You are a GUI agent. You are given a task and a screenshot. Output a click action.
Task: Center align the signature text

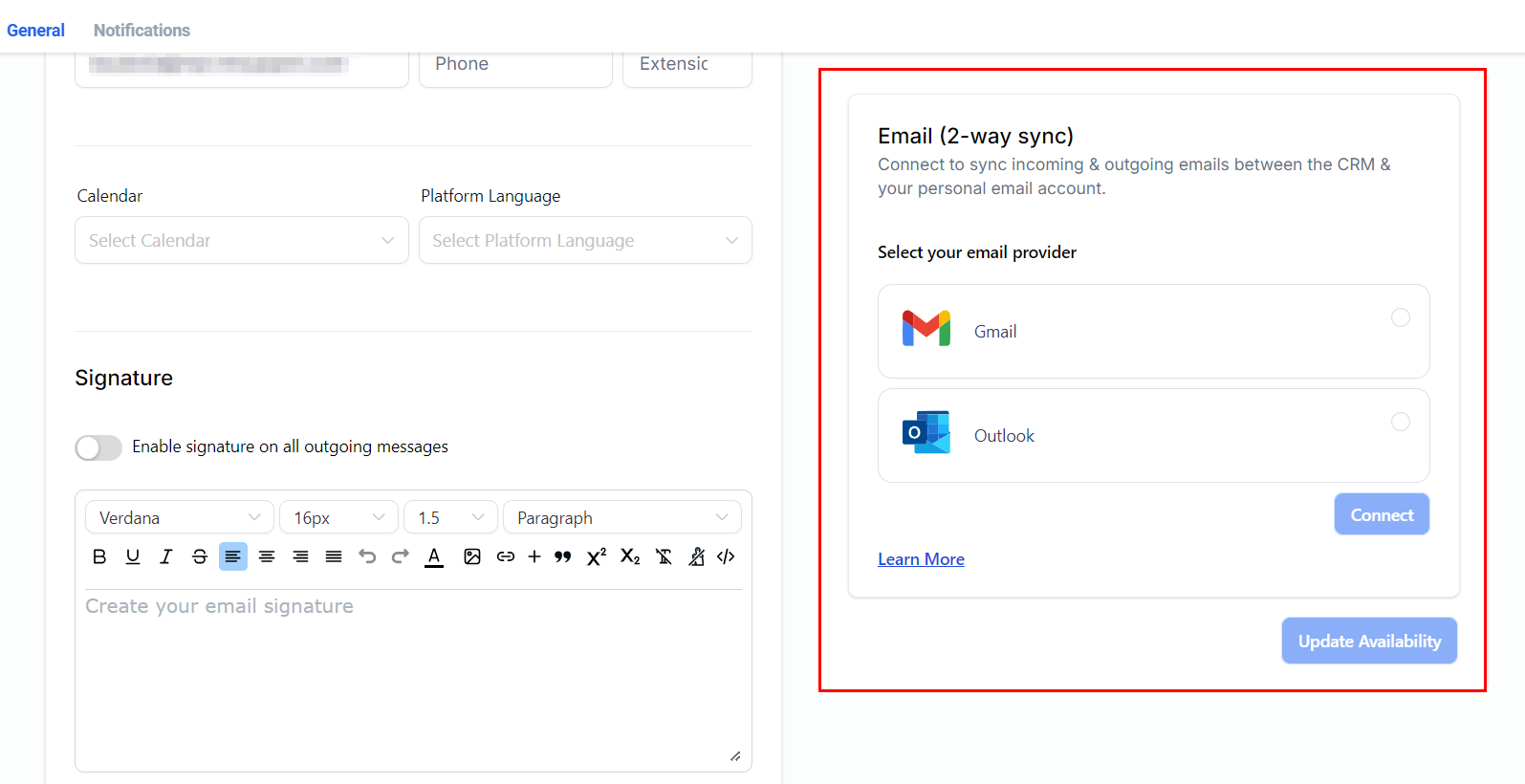point(267,556)
